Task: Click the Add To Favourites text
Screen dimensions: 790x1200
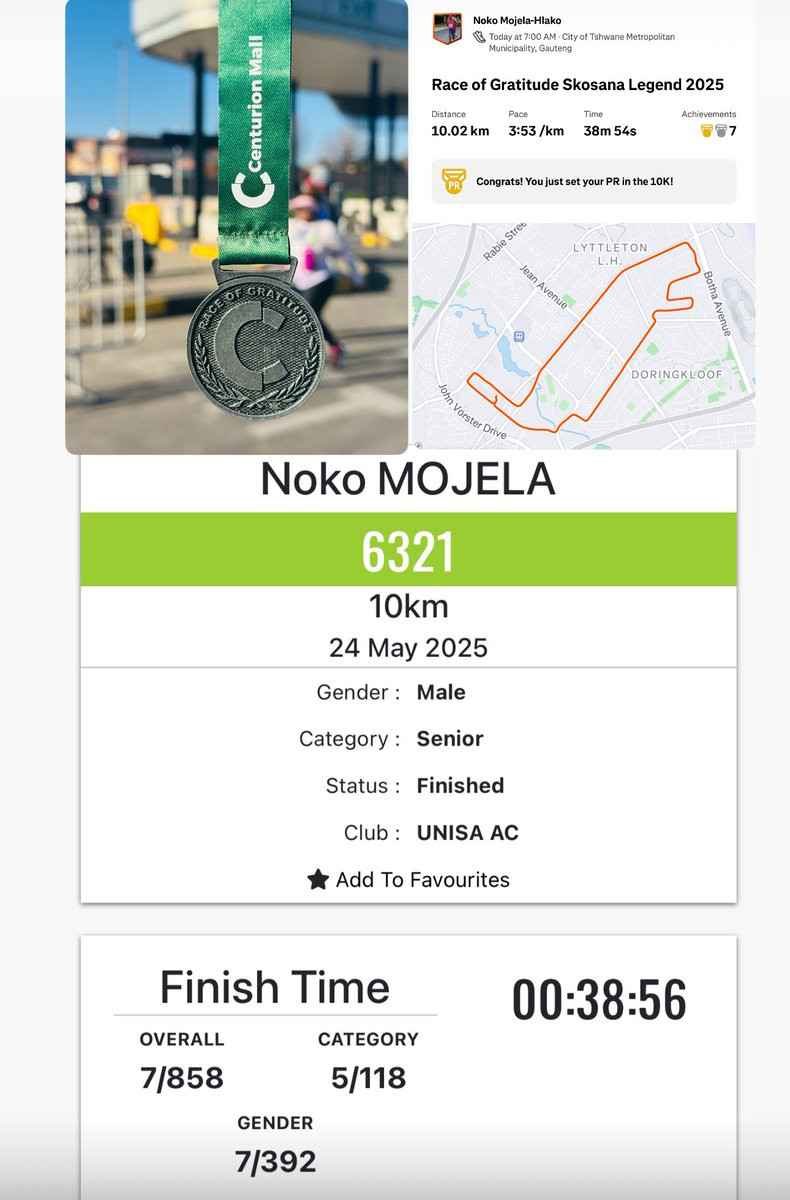Action: point(422,880)
